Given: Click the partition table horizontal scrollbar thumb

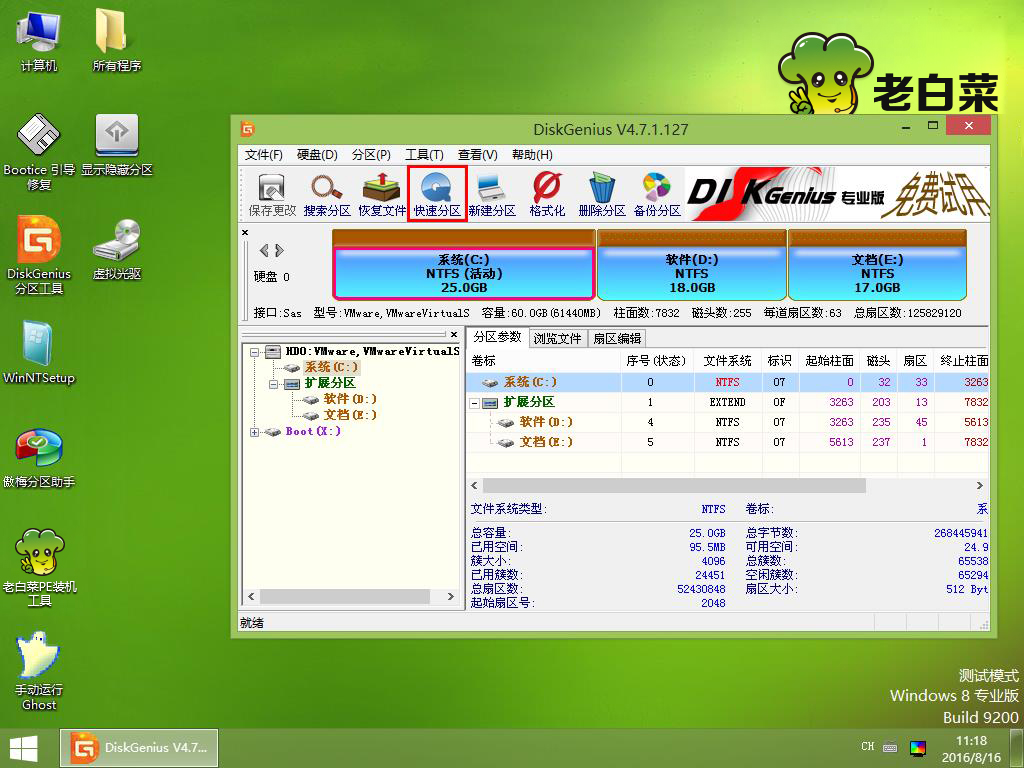Looking at the screenshot, I should click(674, 486).
